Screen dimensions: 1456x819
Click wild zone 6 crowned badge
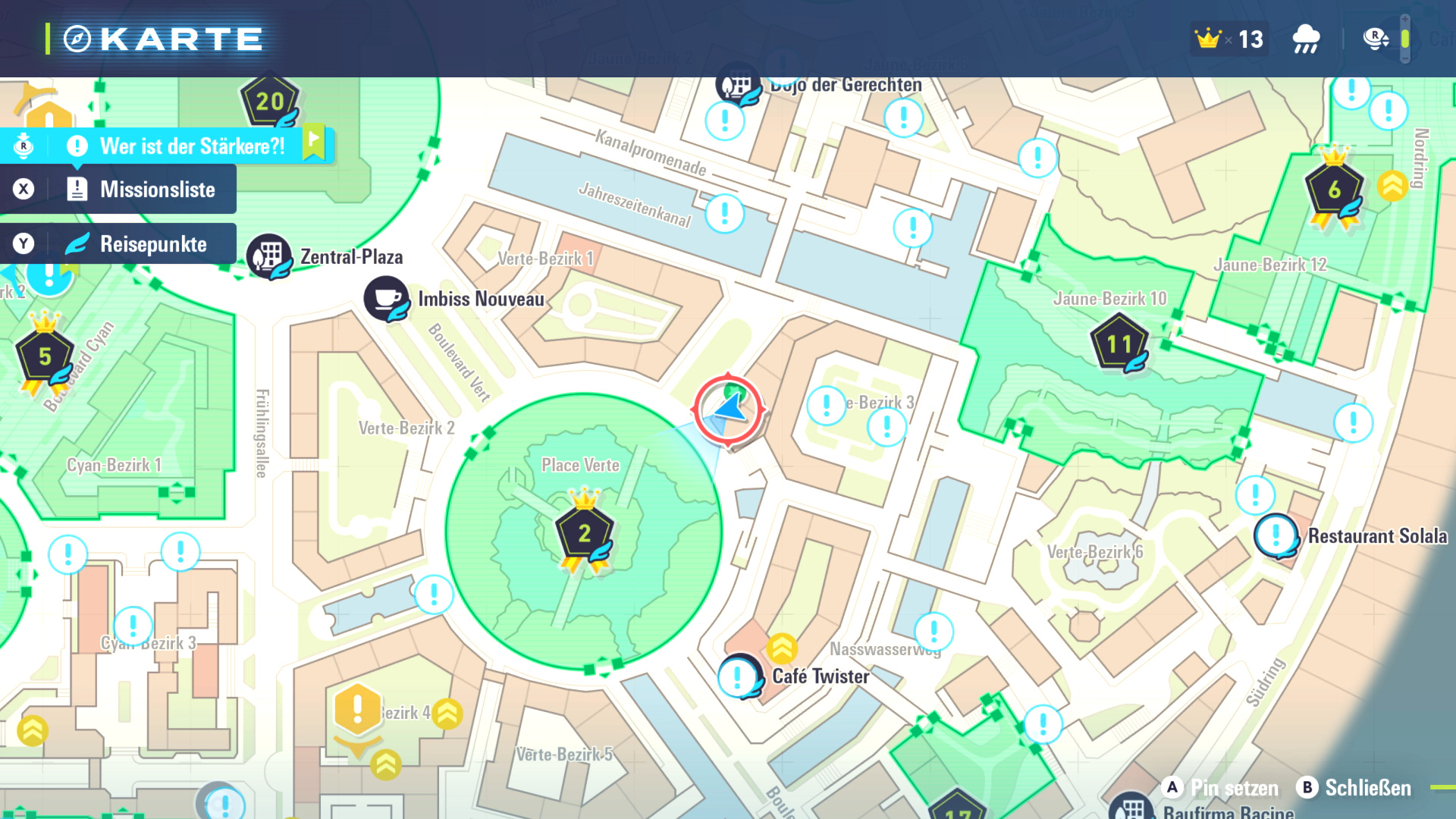click(1334, 190)
